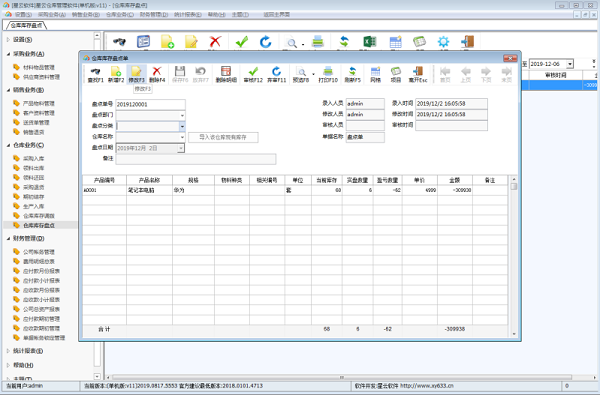Image resolution: width=600 pixels, height=395 pixels.
Task: Open the warehouse name dropdown
Action: 182,137
